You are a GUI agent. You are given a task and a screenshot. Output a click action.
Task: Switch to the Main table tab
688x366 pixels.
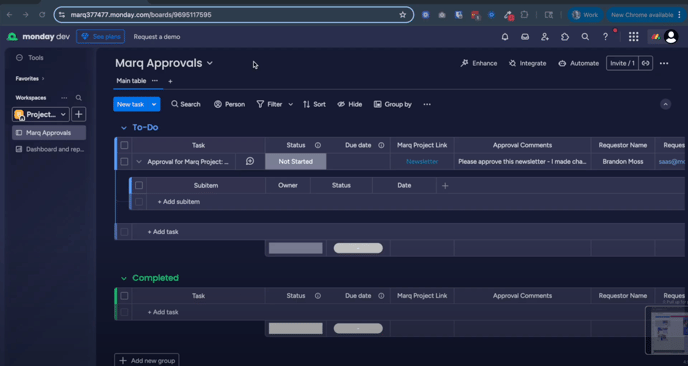(x=131, y=81)
